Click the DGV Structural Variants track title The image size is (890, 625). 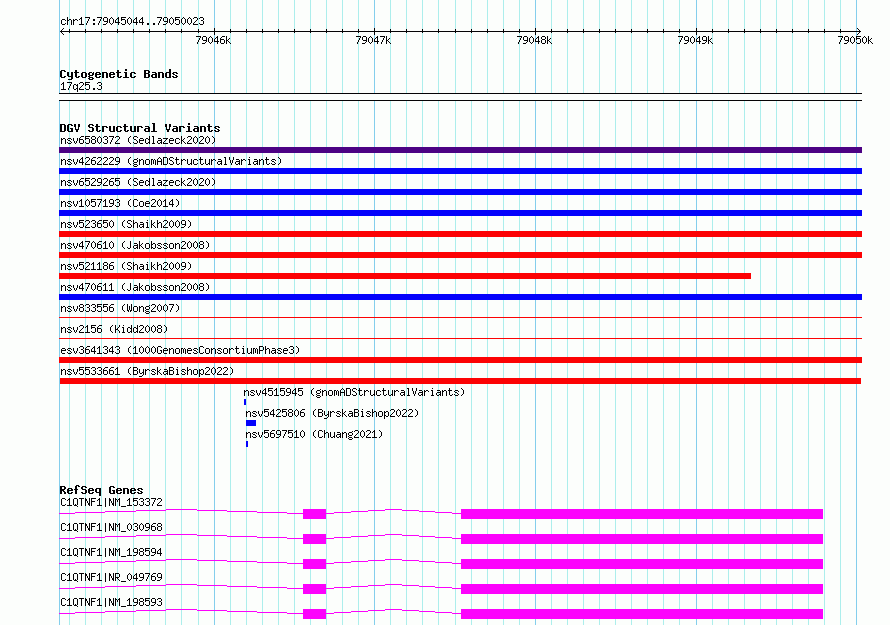click(140, 128)
